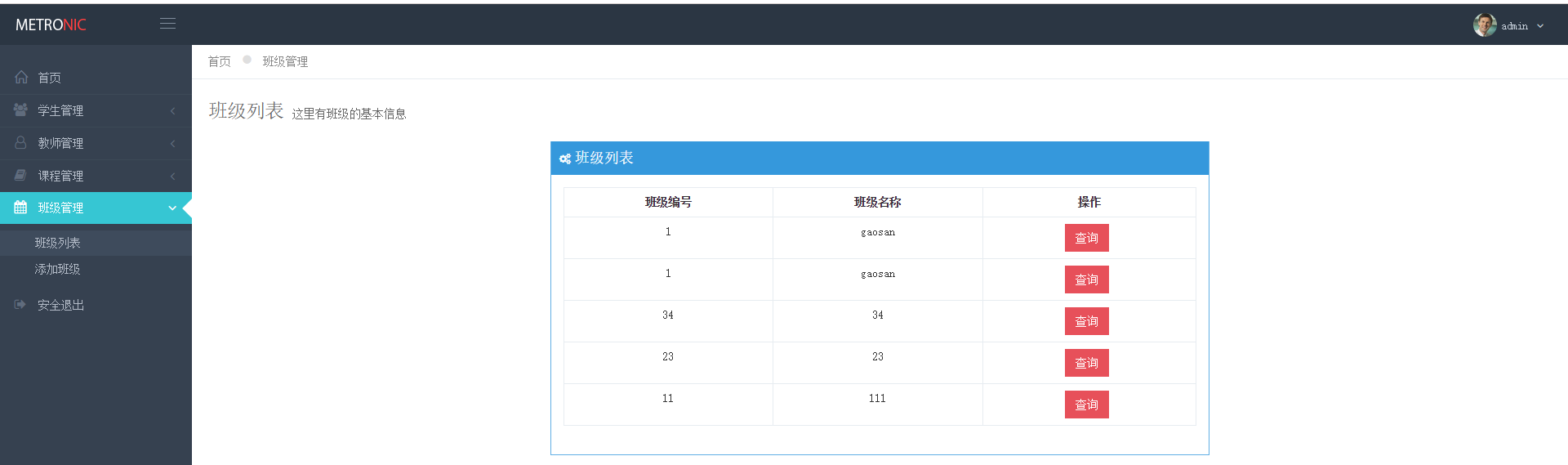
Task: Click the course management book icon
Action: [x=21, y=175]
